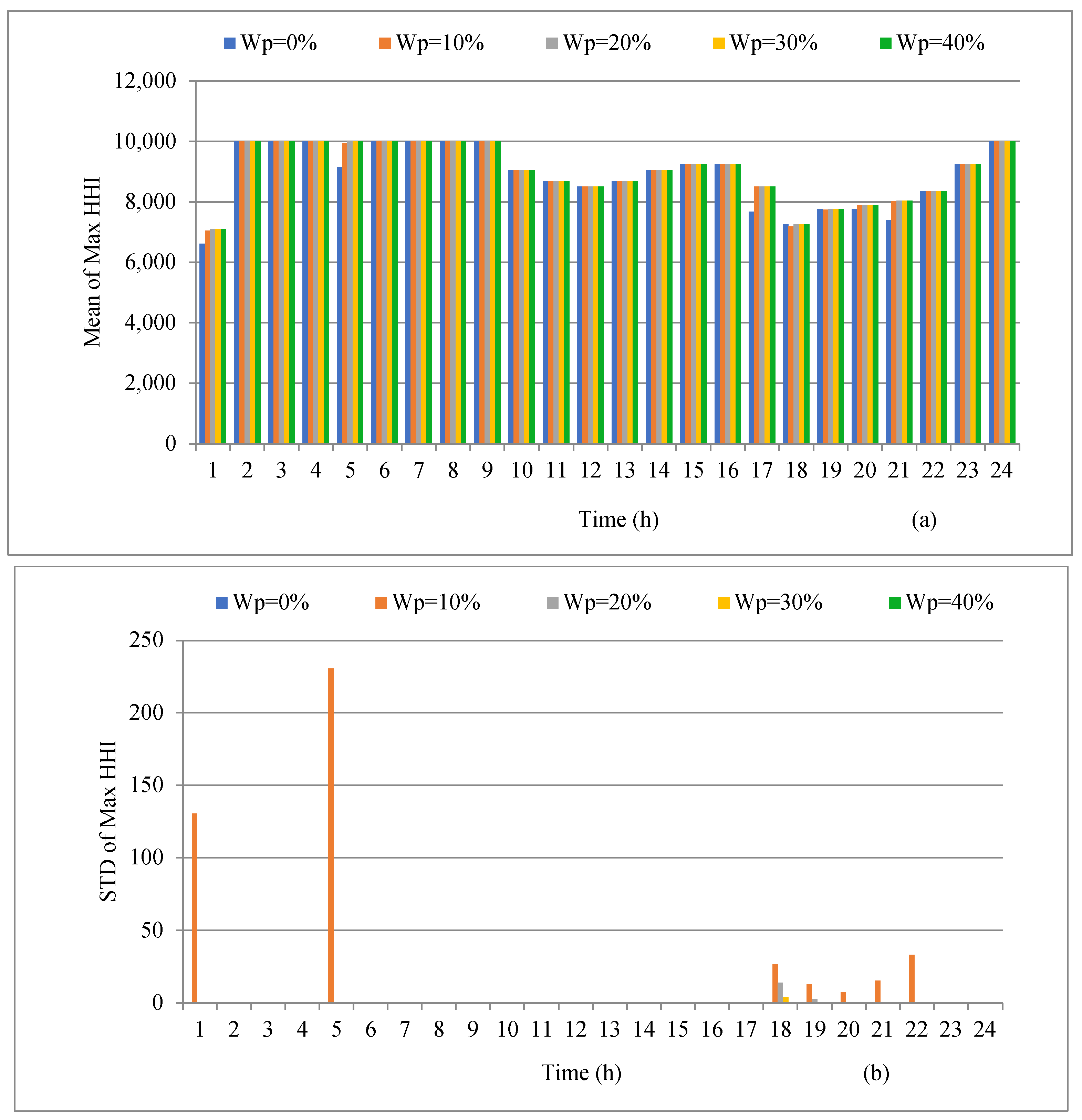Viewport: 1082px width, 1120px height.
Task: Click yellow Wp=30% legend swatch in top chart
Action: (x=719, y=43)
